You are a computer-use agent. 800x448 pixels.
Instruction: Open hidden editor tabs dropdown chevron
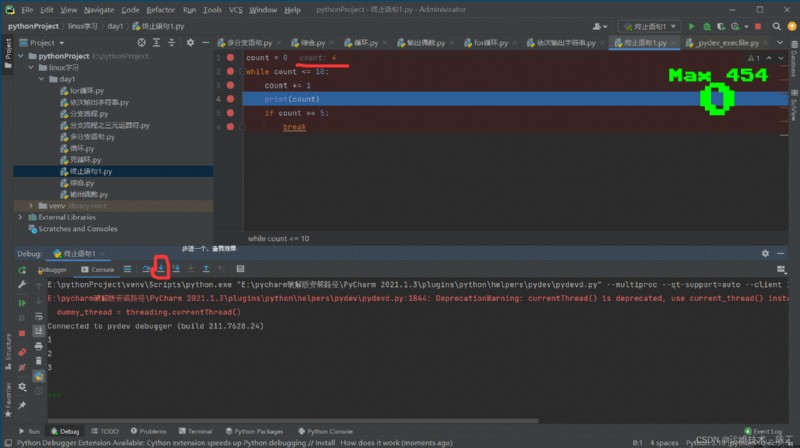pyautogui.click(x=780, y=43)
